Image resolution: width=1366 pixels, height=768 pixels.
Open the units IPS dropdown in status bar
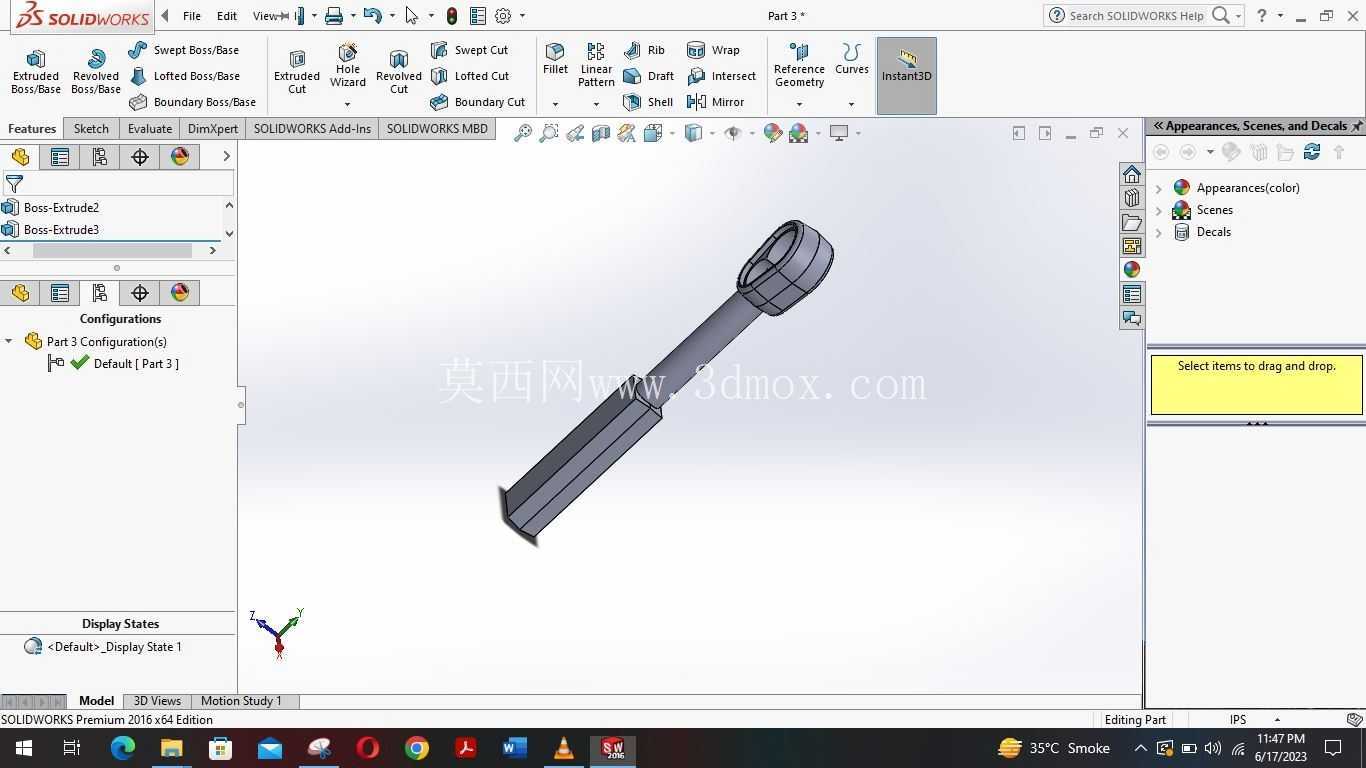1277,720
